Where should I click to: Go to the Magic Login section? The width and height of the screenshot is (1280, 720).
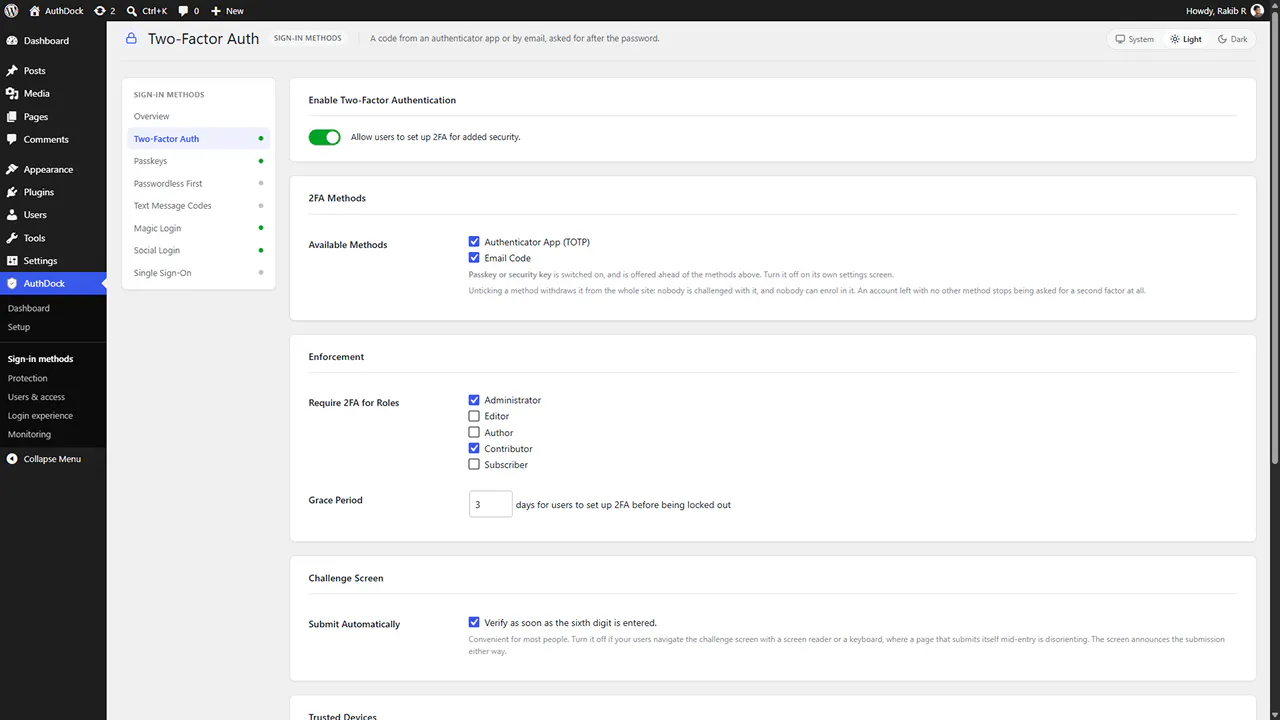(198, 228)
